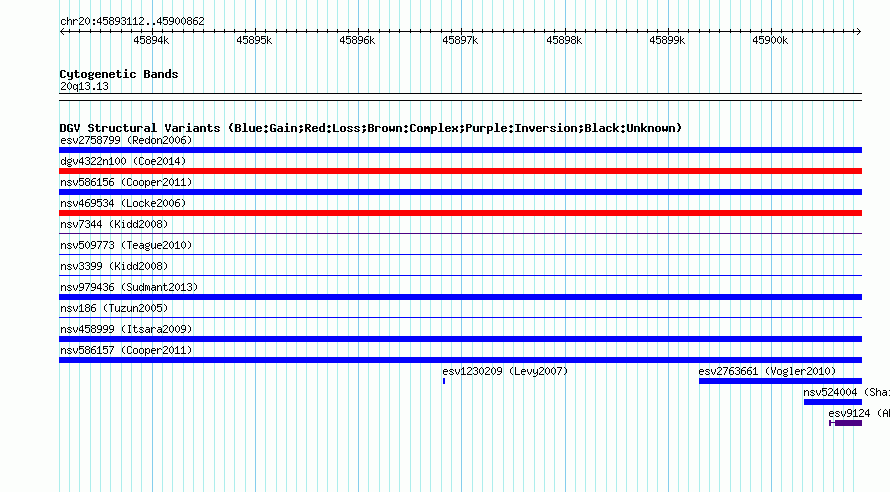This screenshot has width=890, height=492.
Task: Open nsv586157 (Cooper2011) label
Action: pos(126,350)
